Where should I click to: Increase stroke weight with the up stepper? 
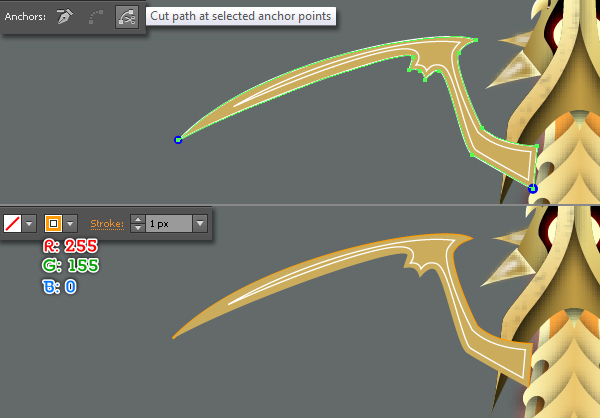(138, 219)
